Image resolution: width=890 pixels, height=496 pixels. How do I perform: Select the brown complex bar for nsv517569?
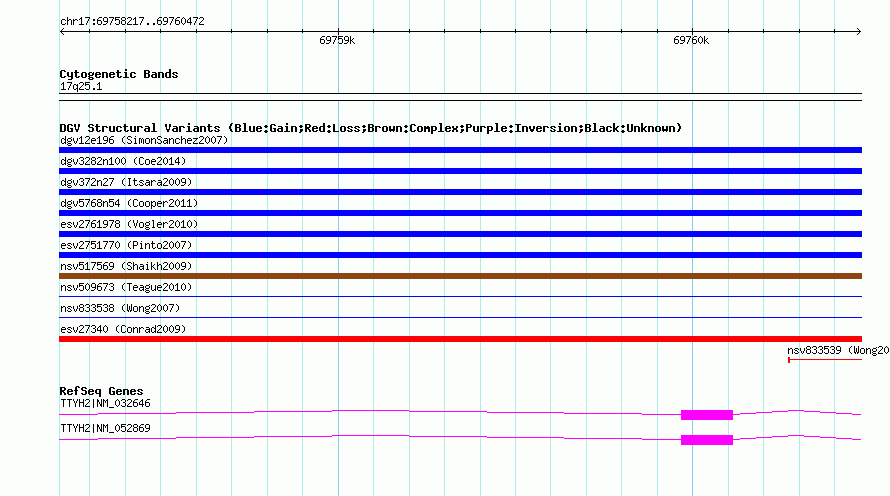coord(460,276)
